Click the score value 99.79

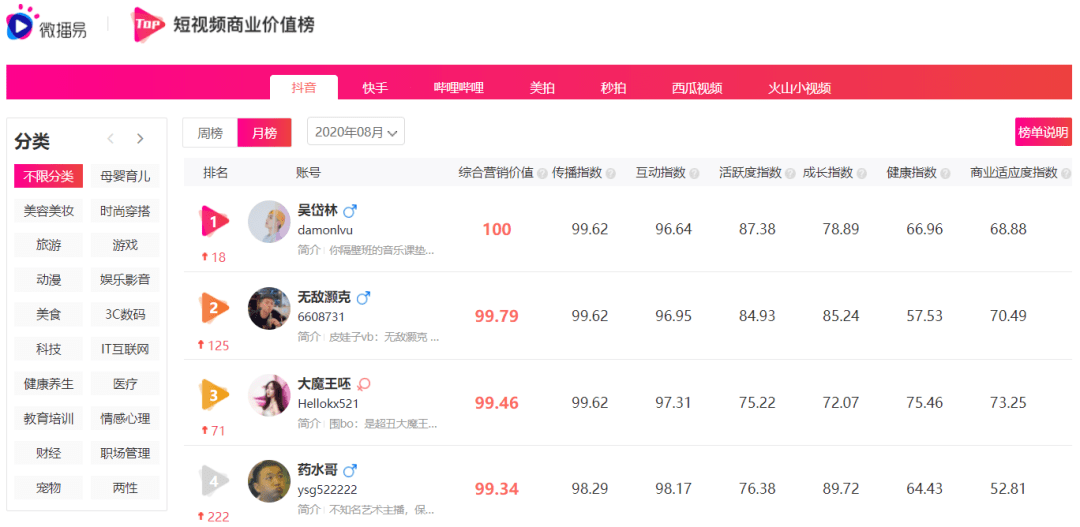click(497, 316)
